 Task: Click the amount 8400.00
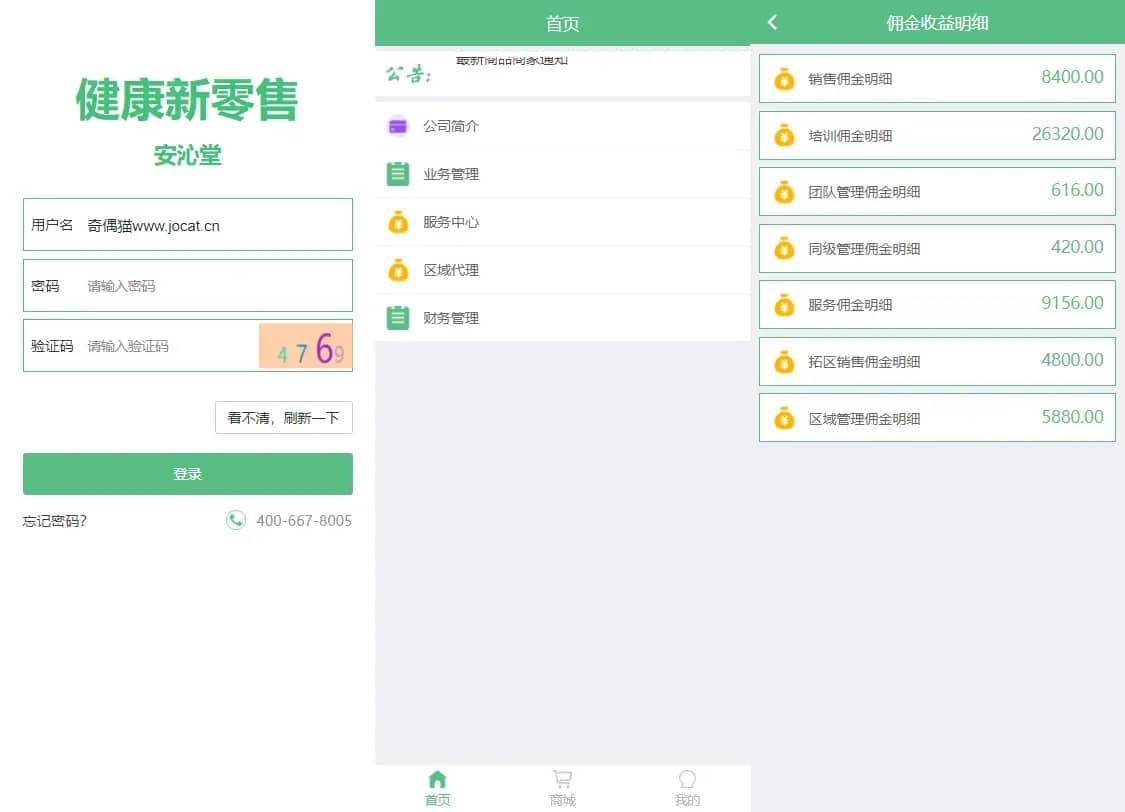(x=1073, y=77)
